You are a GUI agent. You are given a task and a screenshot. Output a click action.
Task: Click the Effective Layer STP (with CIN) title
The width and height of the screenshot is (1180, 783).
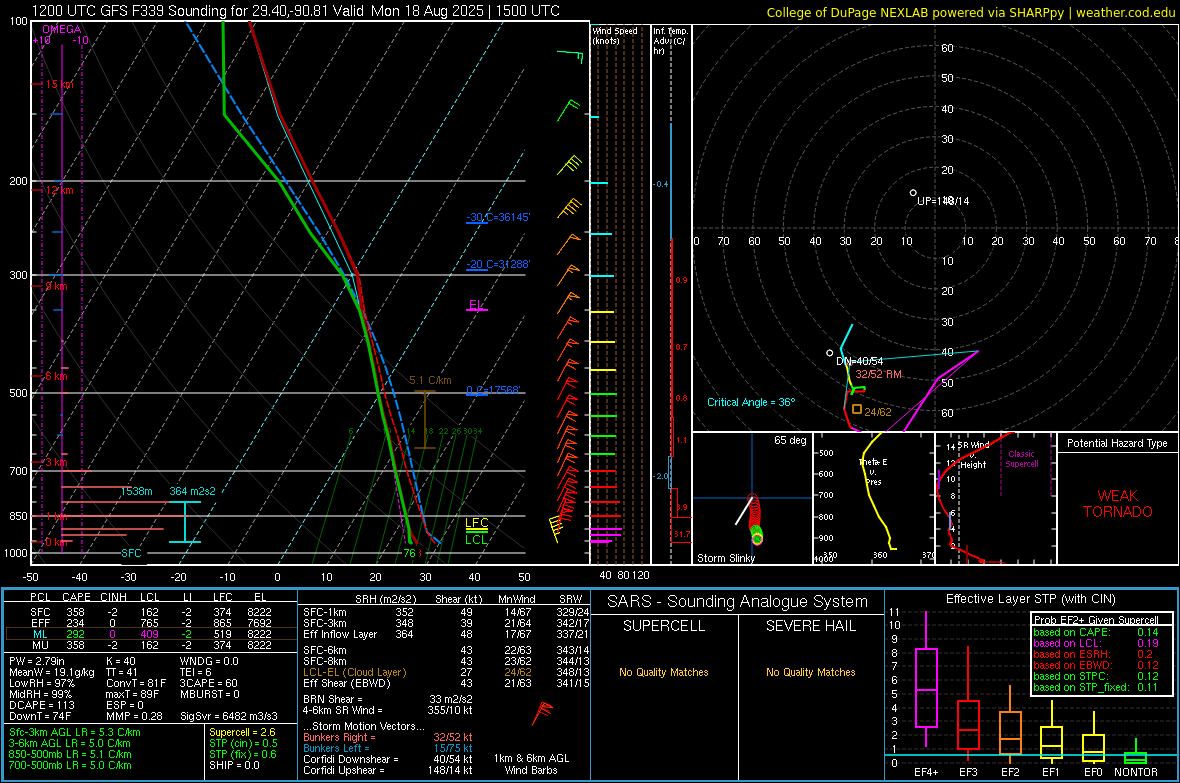tap(1030, 599)
